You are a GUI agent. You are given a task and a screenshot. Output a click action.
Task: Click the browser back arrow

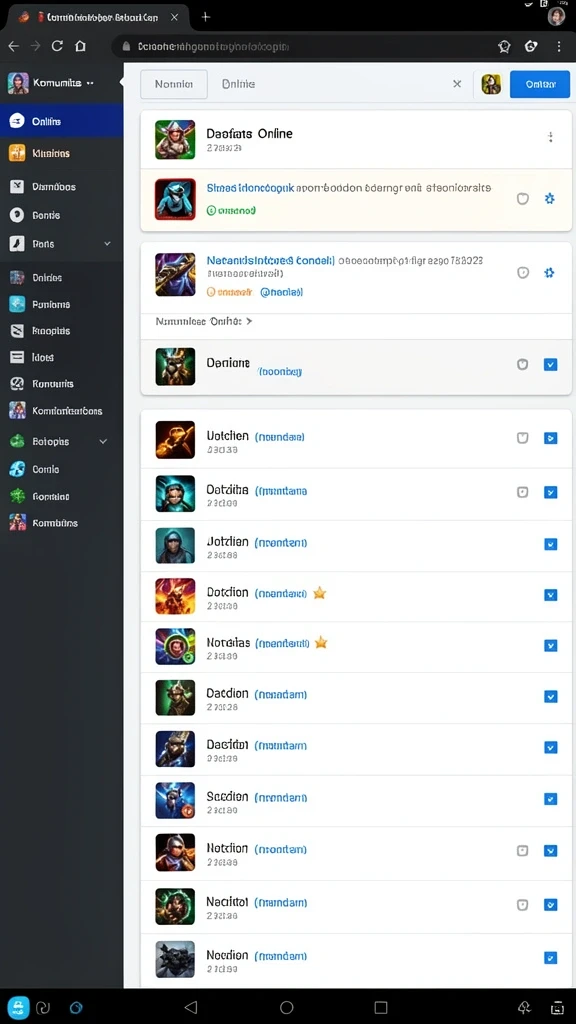[x=14, y=46]
